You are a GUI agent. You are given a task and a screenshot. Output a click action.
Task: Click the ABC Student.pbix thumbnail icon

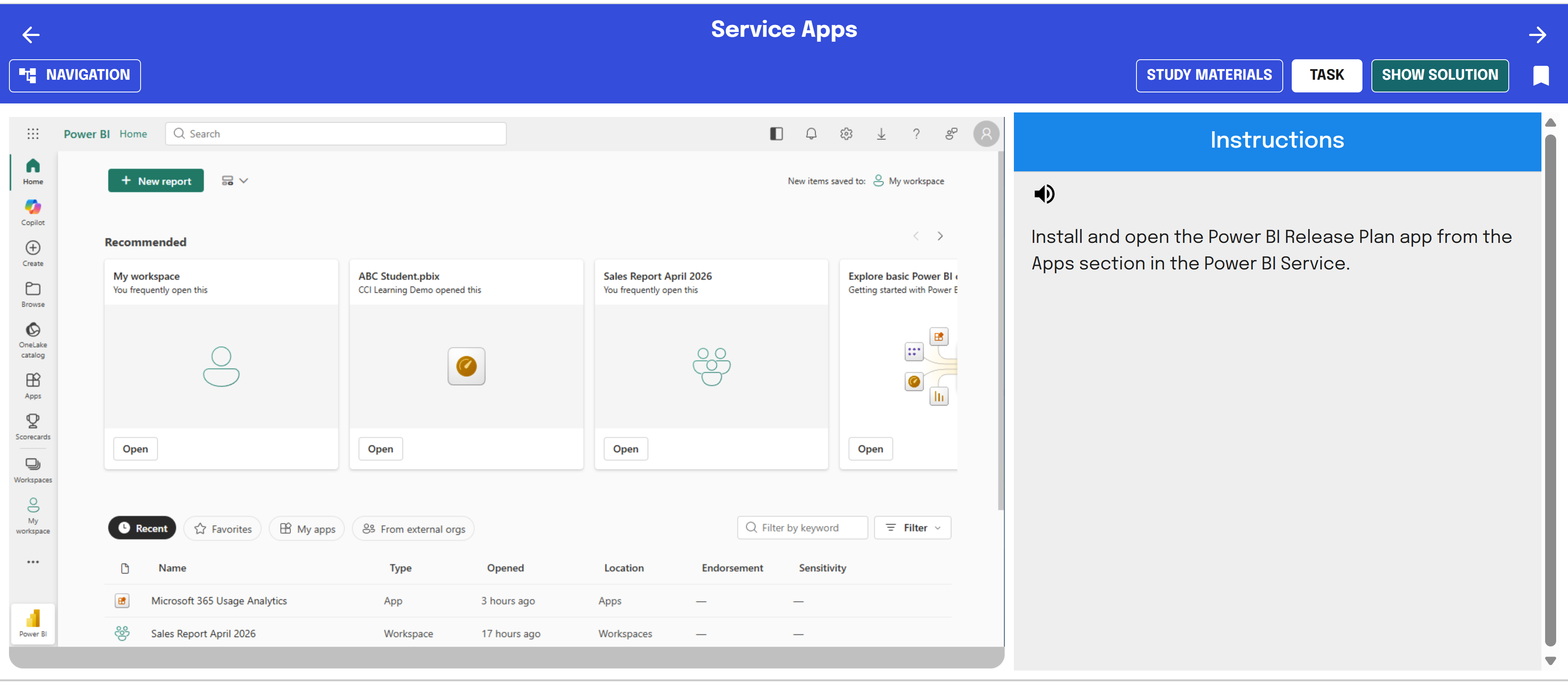466,366
